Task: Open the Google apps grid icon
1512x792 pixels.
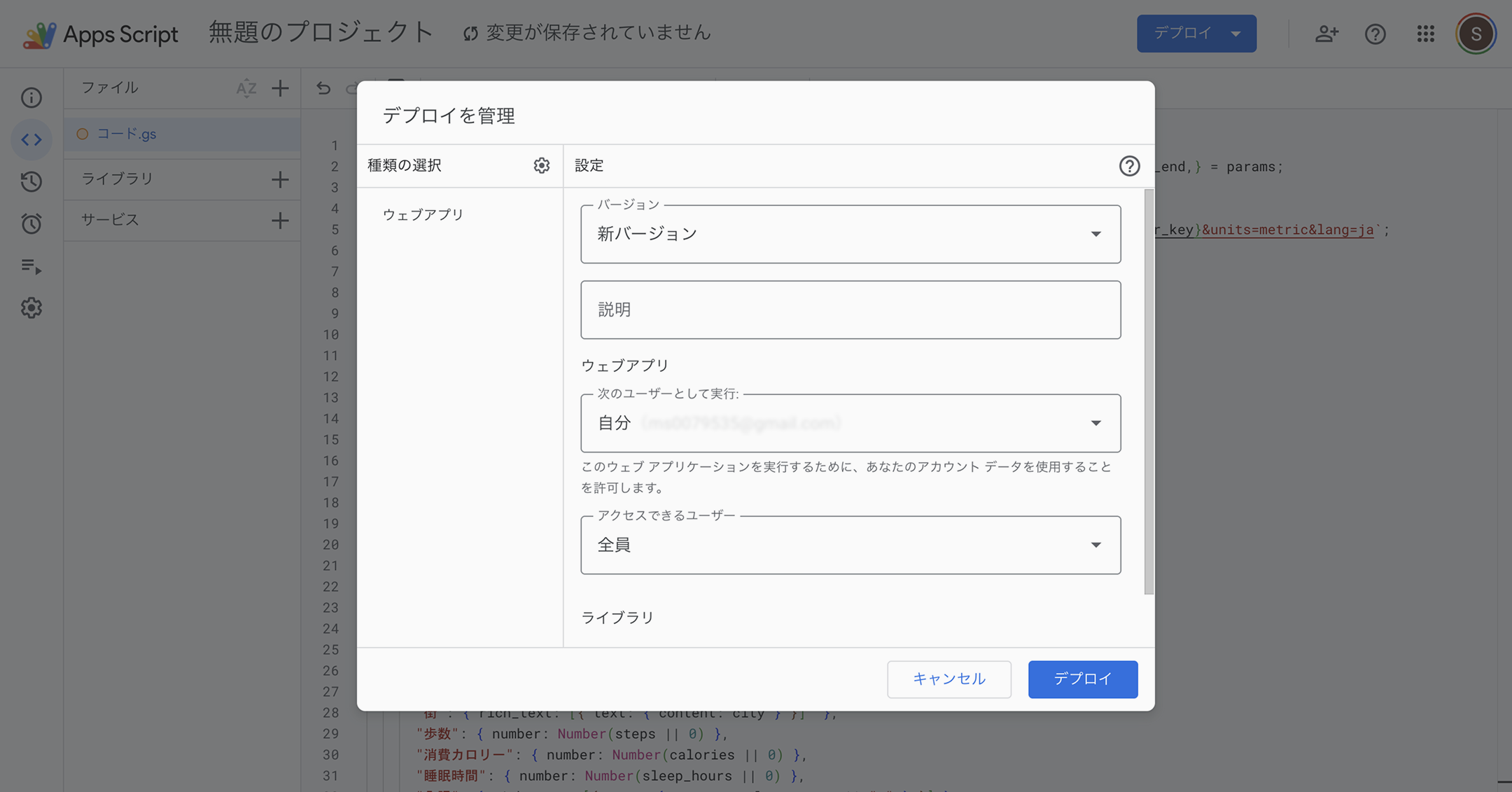Action: coord(1425,34)
